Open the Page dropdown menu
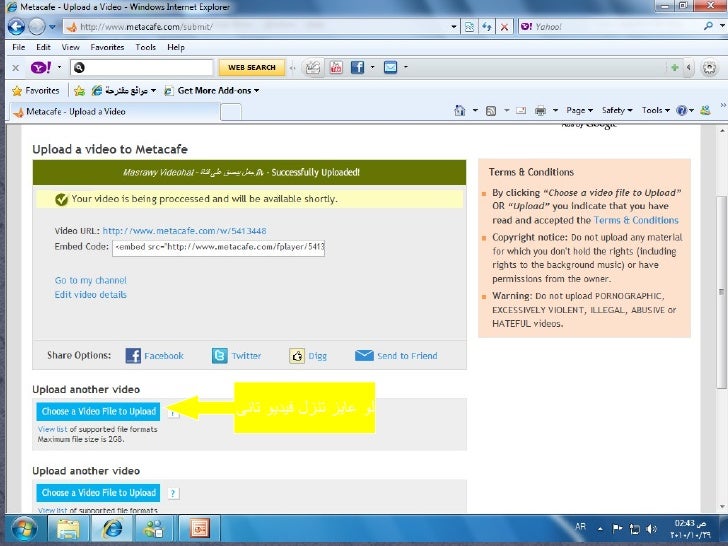The width and height of the screenshot is (728, 546). tap(579, 110)
